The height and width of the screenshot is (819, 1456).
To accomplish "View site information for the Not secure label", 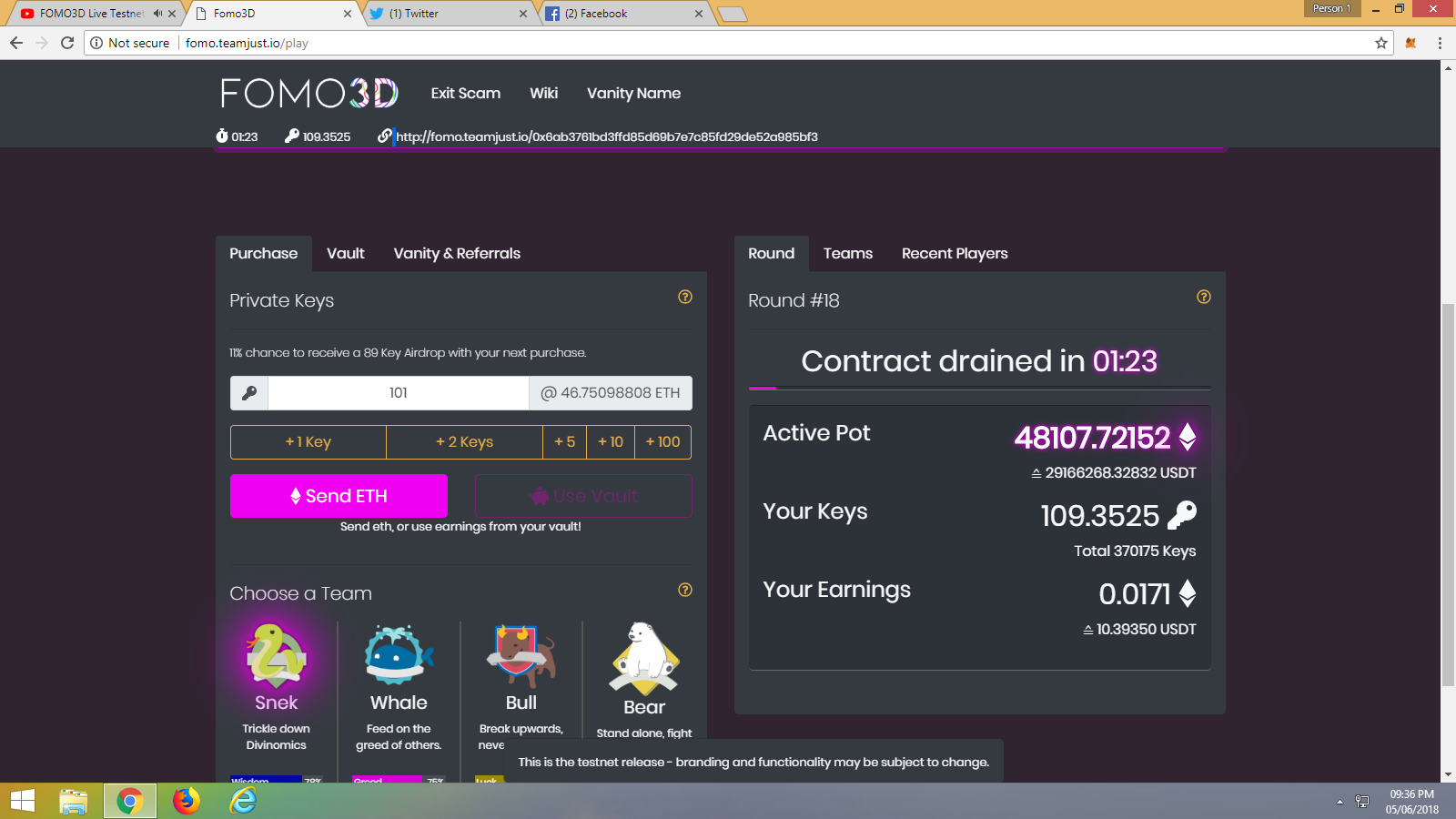I will click(x=130, y=43).
